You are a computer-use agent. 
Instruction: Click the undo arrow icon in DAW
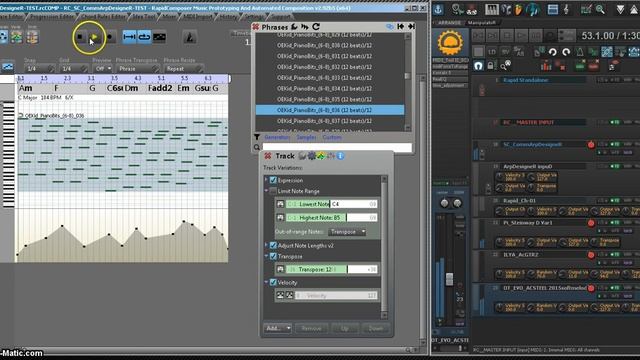pyautogui.click(x=553, y=52)
